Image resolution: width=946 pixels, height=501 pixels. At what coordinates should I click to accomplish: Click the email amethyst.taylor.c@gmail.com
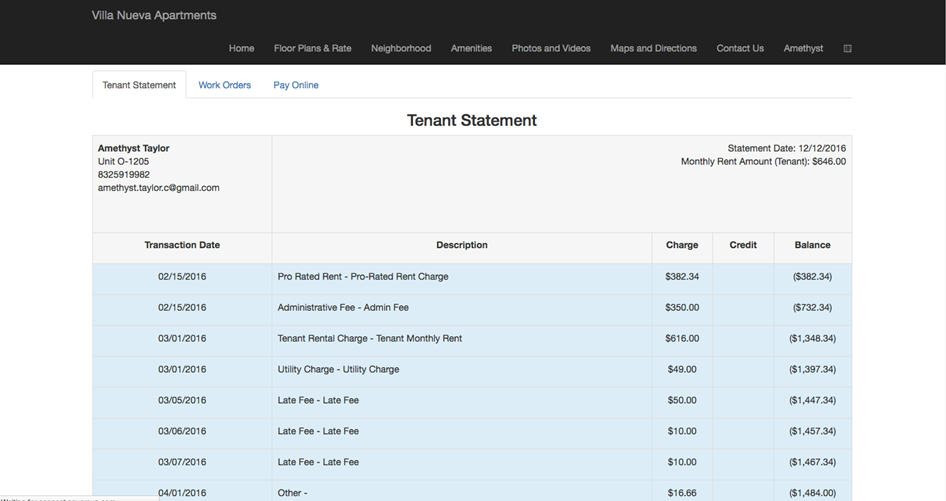pos(159,188)
